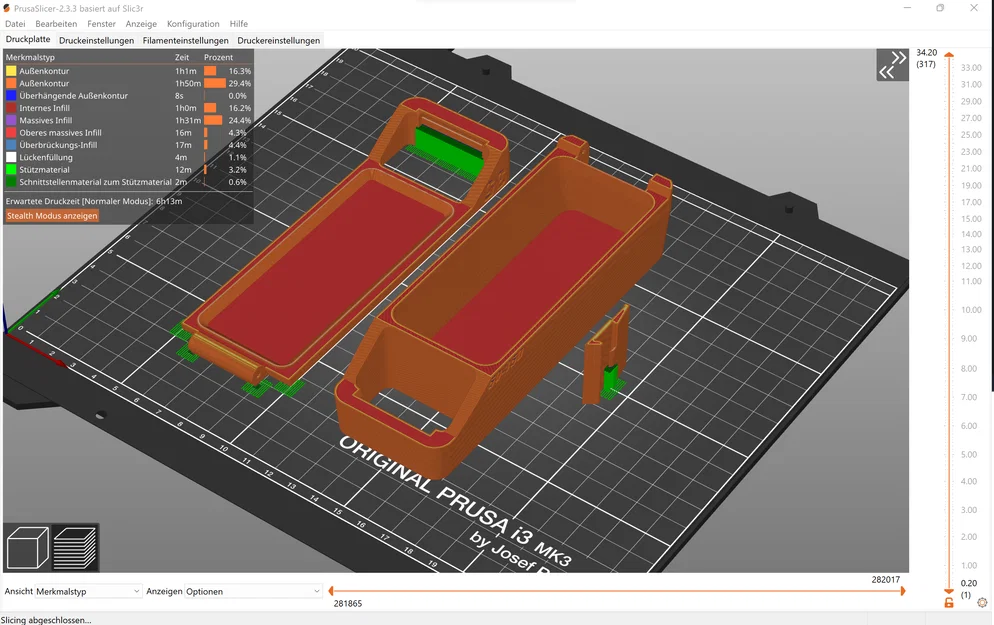
Task: Click the Lückenfüllung label text
Action: pyautogui.click(x=46, y=157)
